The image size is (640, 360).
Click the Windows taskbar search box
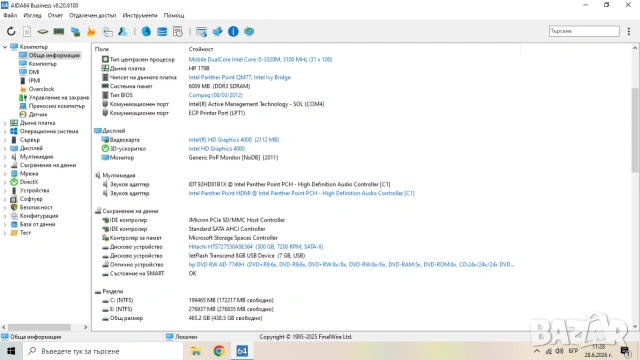[103, 351]
